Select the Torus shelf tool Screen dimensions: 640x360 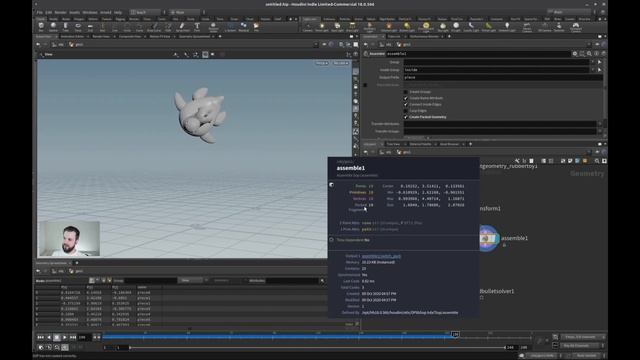(x=78, y=27)
